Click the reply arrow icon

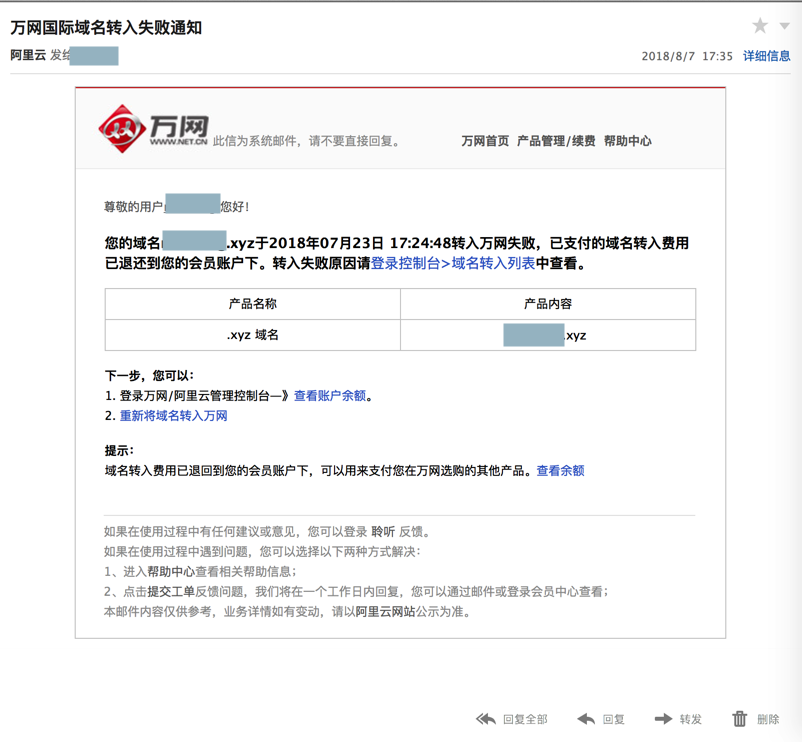tap(586, 719)
